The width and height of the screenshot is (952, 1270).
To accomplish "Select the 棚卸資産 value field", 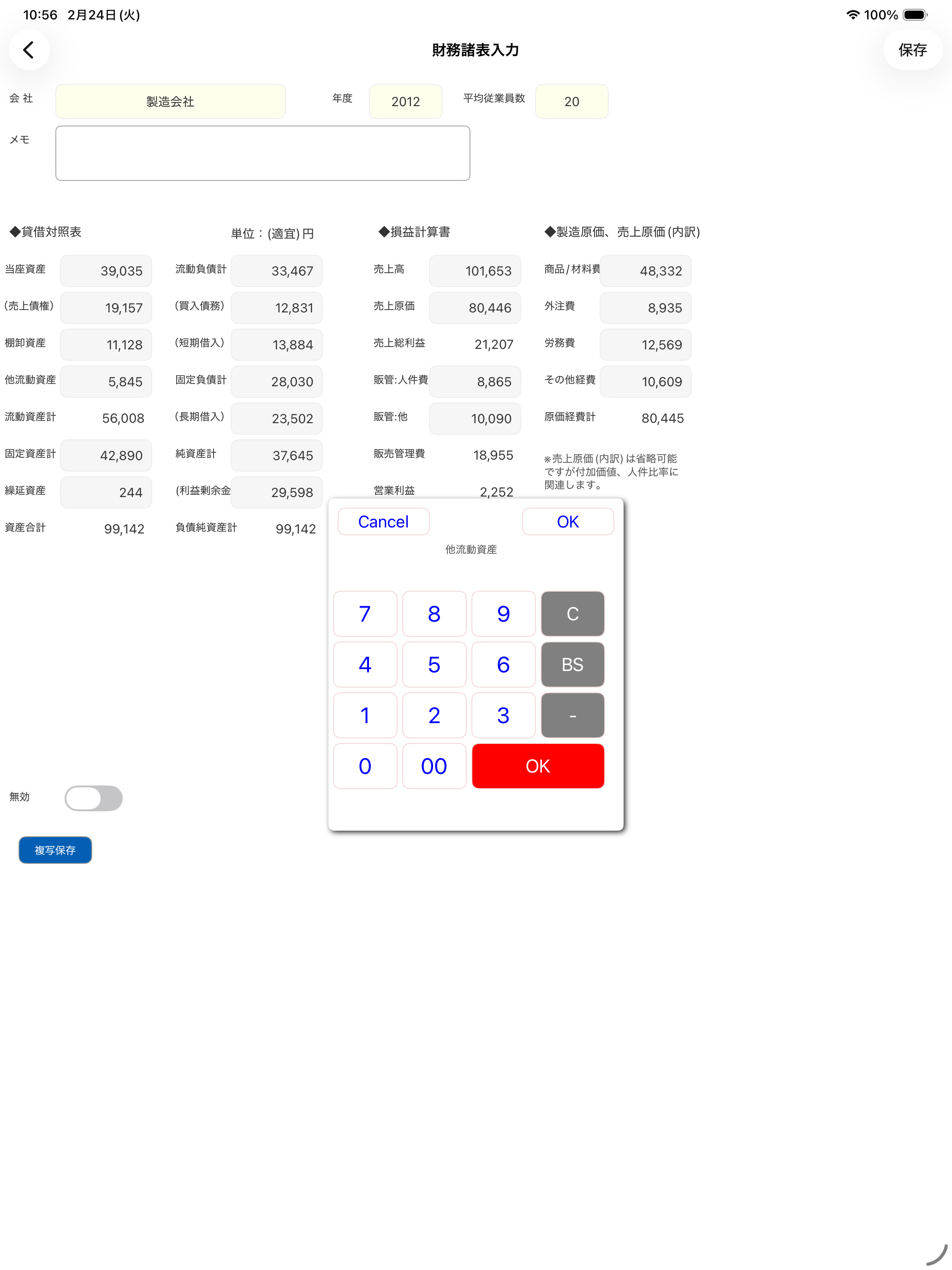I will click(x=106, y=344).
